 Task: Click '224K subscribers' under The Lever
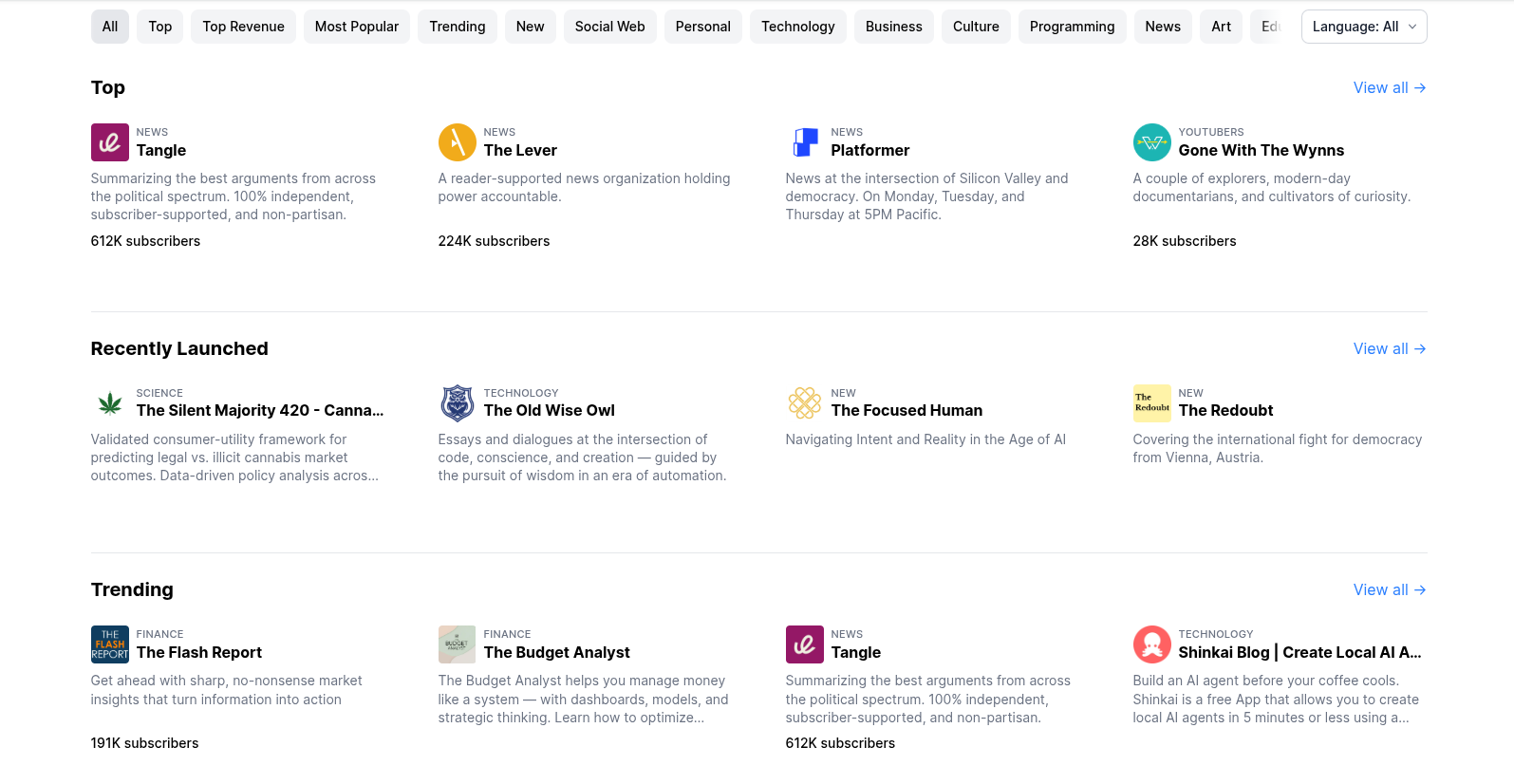(494, 241)
